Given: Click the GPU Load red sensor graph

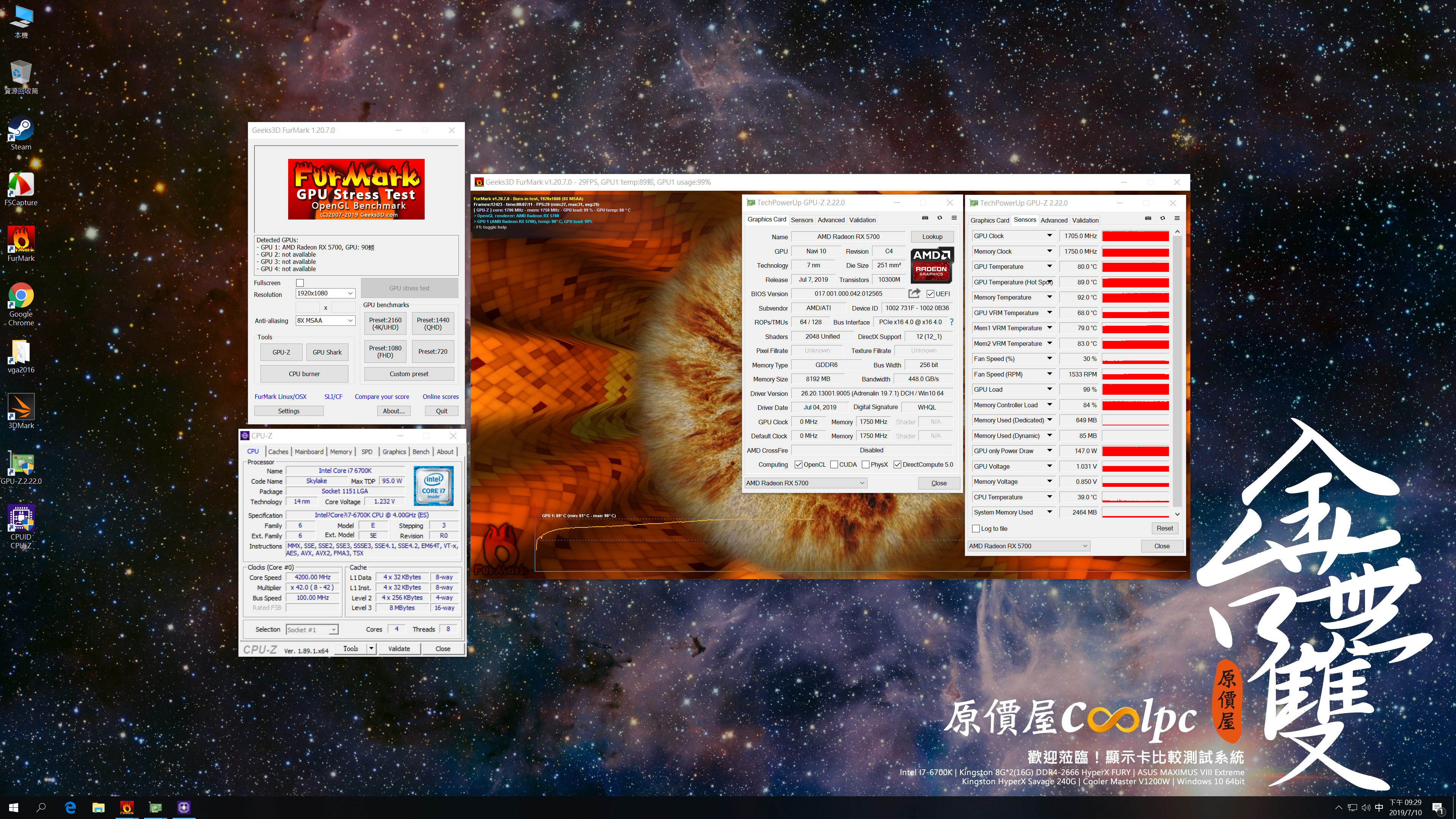Looking at the screenshot, I should click(x=1136, y=389).
